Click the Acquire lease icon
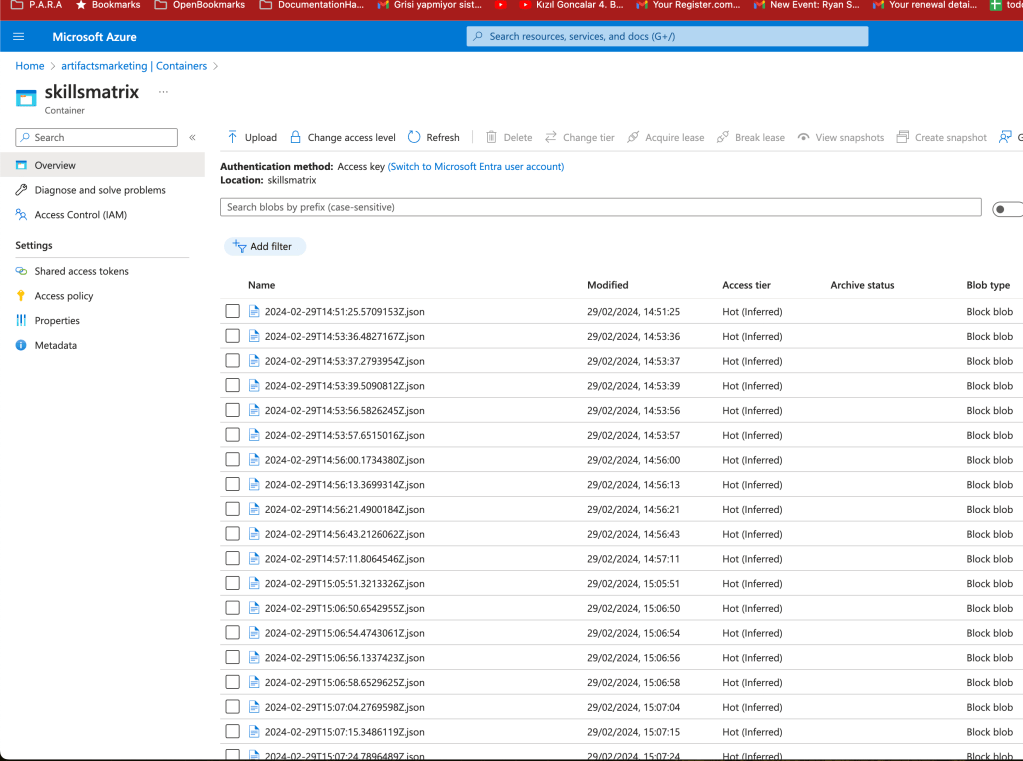 tap(633, 137)
